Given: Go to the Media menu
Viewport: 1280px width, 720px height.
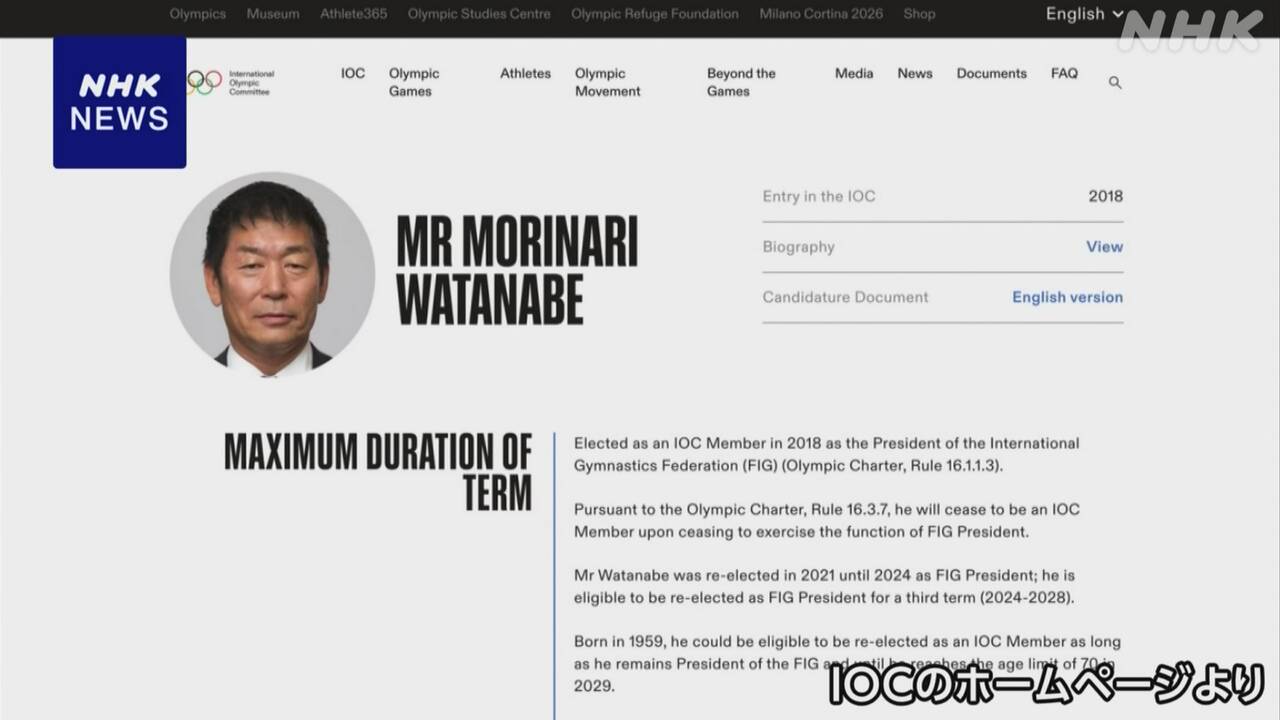Looking at the screenshot, I should tap(854, 73).
